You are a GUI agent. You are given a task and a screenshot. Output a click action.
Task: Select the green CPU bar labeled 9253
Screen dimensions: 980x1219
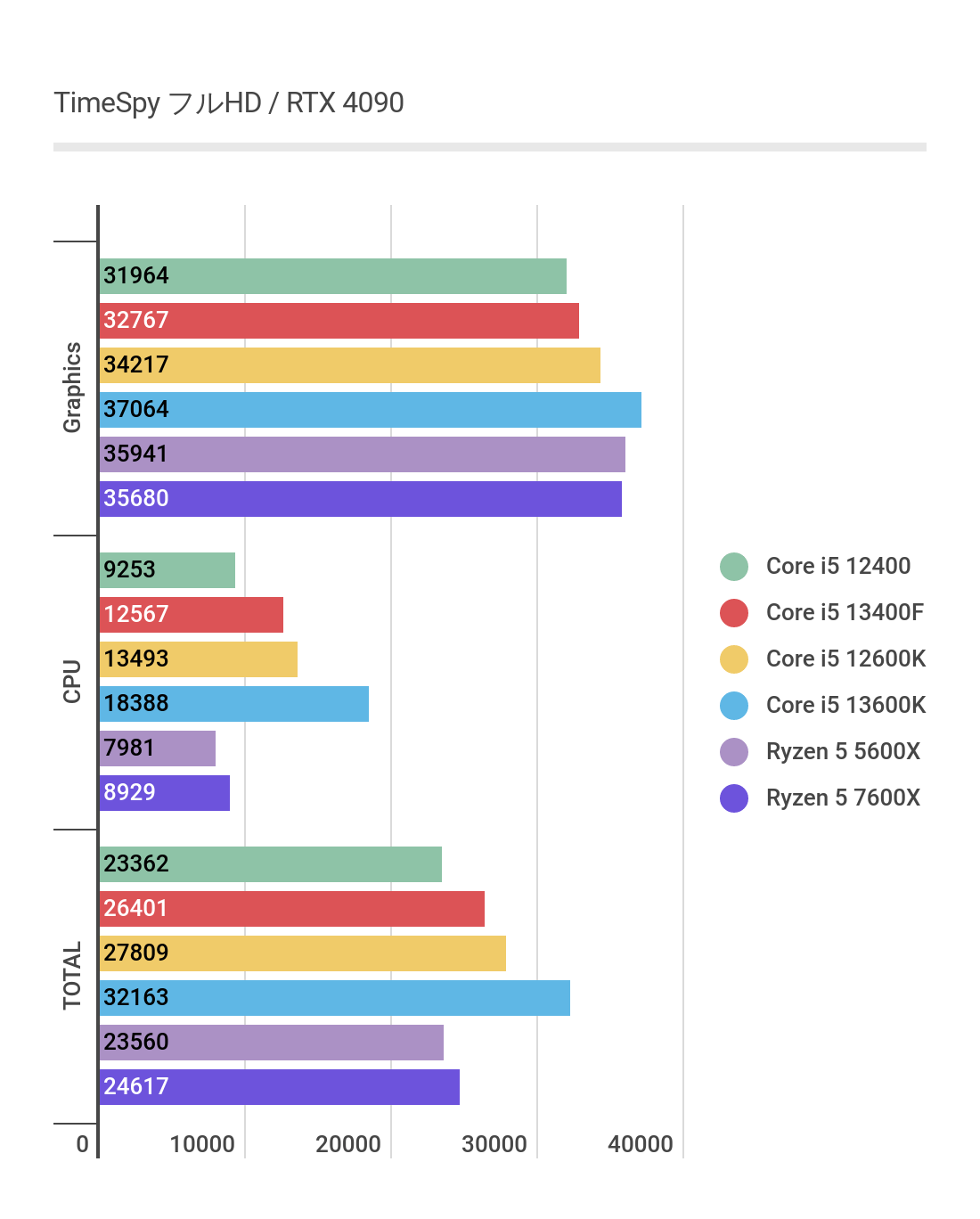point(167,570)
